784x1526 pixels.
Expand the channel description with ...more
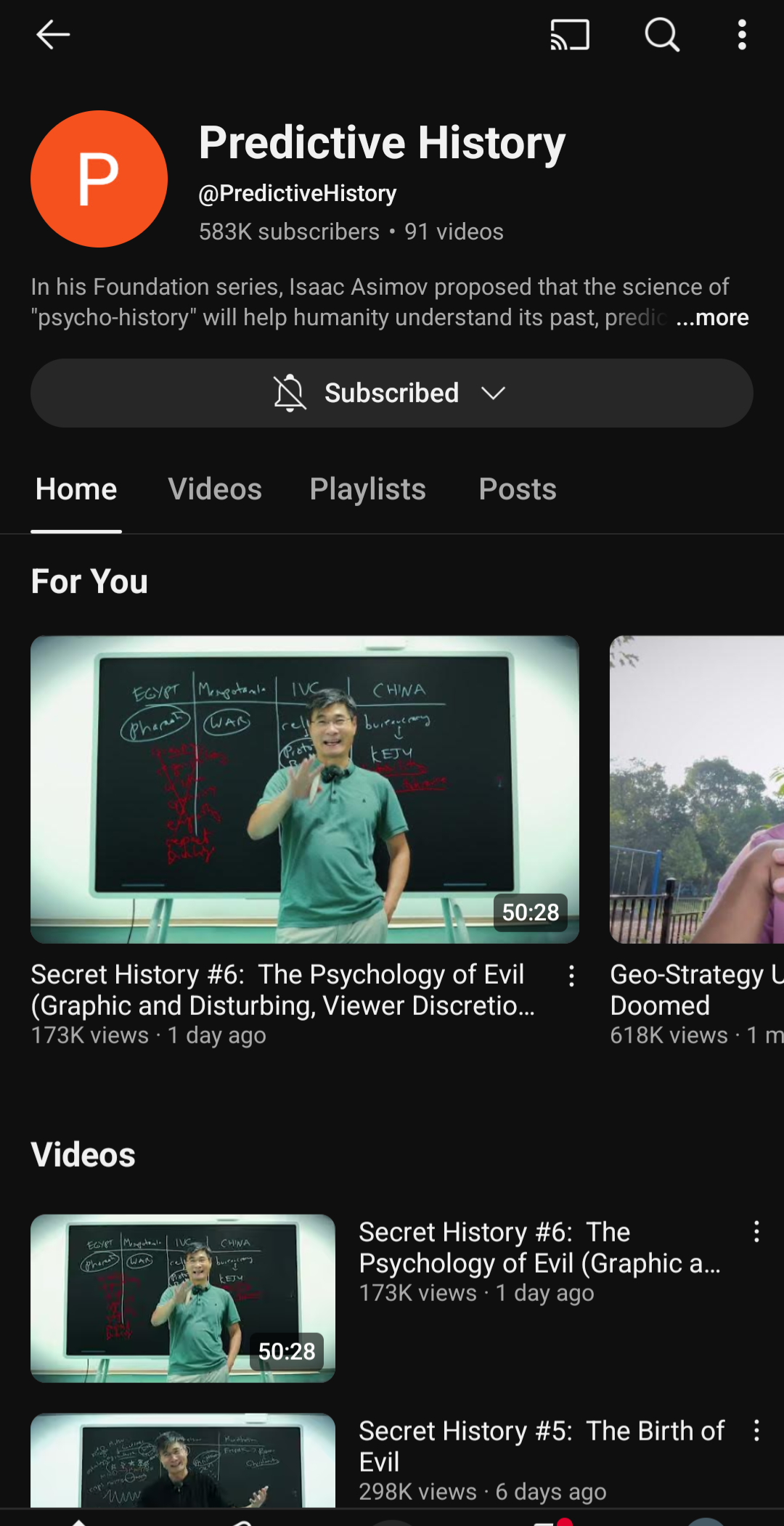point(712,317)
